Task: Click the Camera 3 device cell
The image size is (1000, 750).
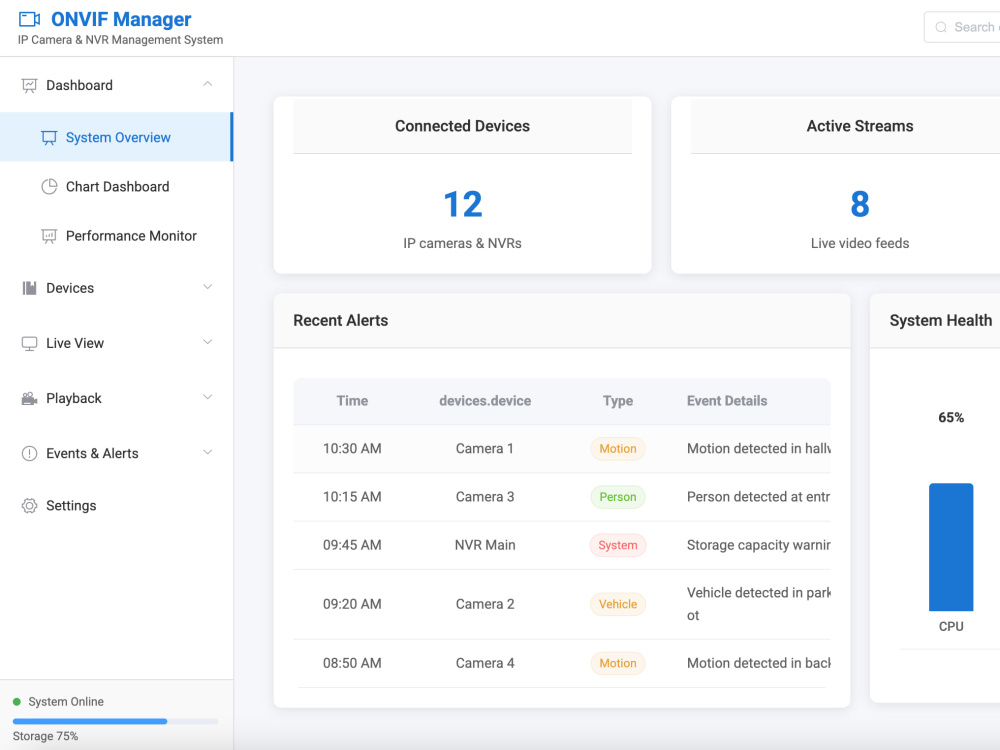Action: (485, 497)
